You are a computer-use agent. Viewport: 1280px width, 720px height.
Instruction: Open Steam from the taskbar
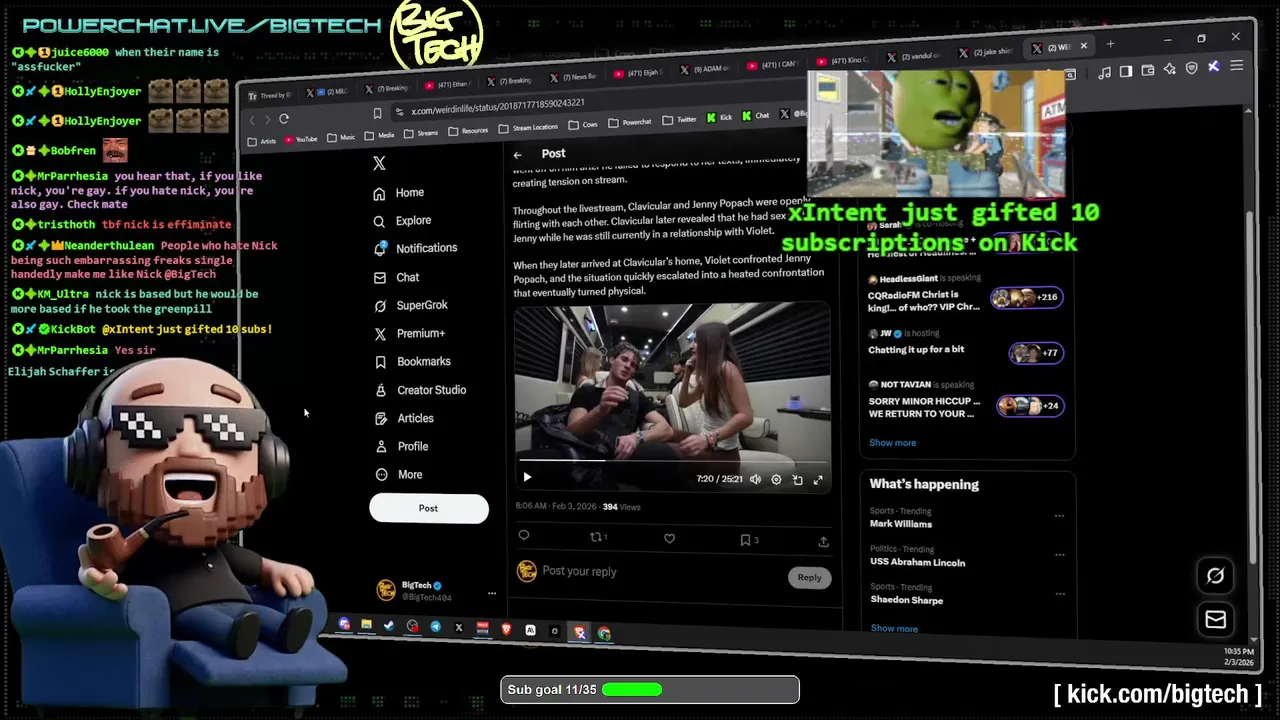389,626
